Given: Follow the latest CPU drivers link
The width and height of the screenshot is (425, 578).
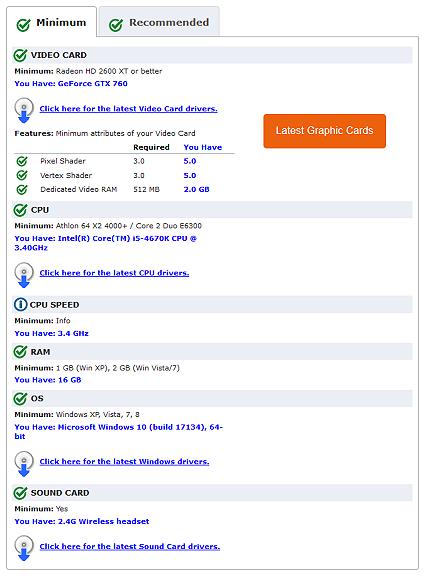Looking at the screenshot, I should click(114, 273).
